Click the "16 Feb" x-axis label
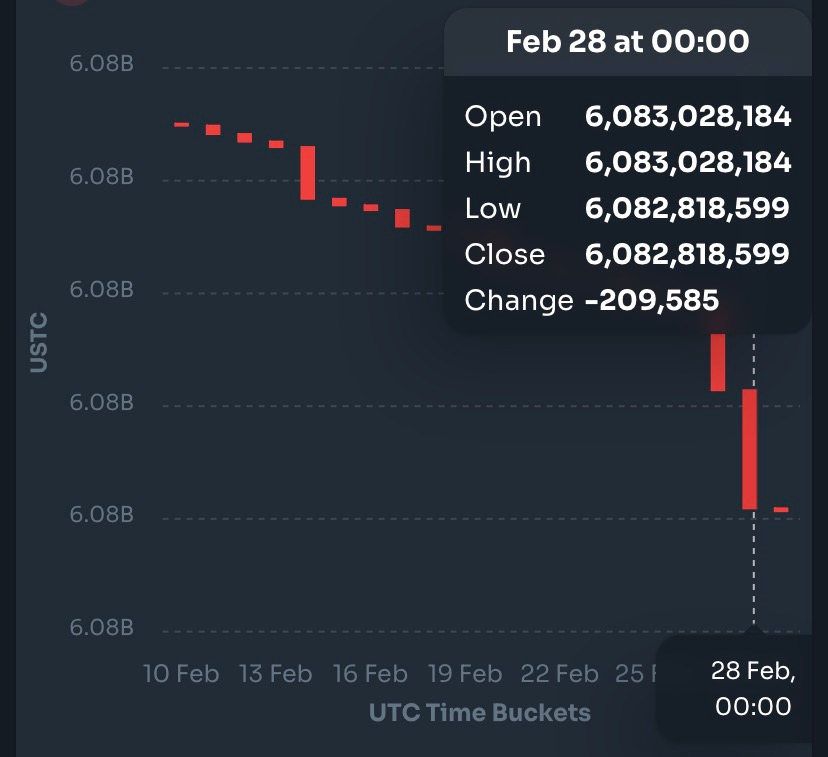This screenshot has height=757, width=828. [x=370, y=673]
